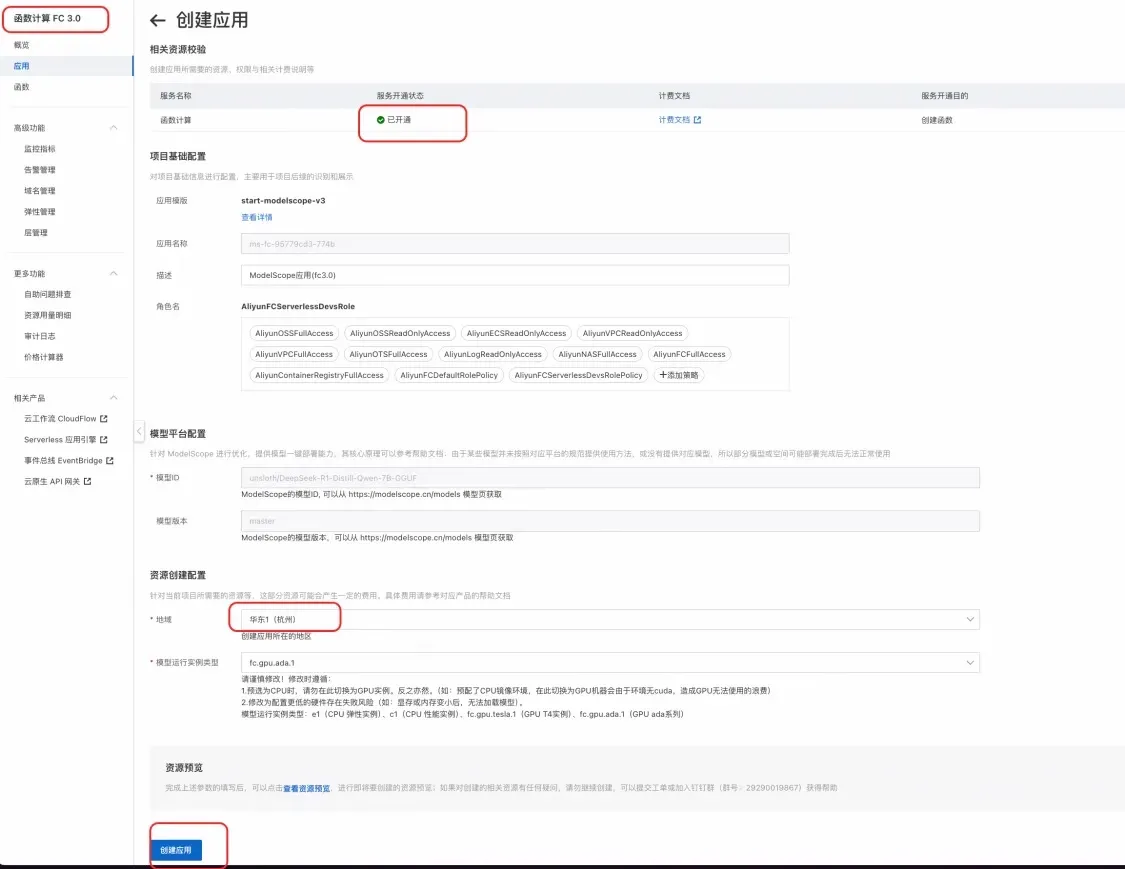
Task: Collapse the 高级功能 sidebar section
Action: (x=113, y=128)
